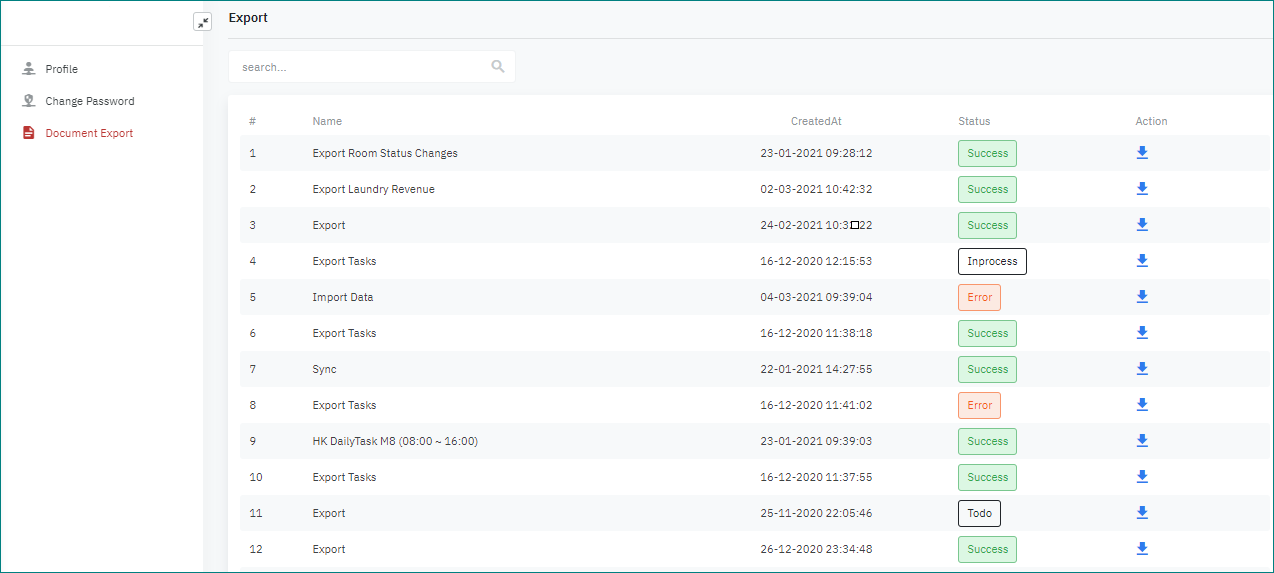Click the CreatedAt column header
Viewport: 1274px width, 573px height.
click(x=816, y=121)
